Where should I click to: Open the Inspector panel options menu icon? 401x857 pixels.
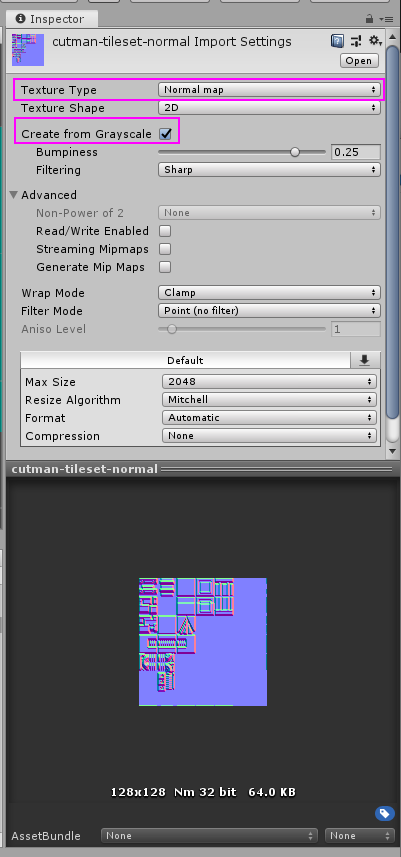(386, 19)
